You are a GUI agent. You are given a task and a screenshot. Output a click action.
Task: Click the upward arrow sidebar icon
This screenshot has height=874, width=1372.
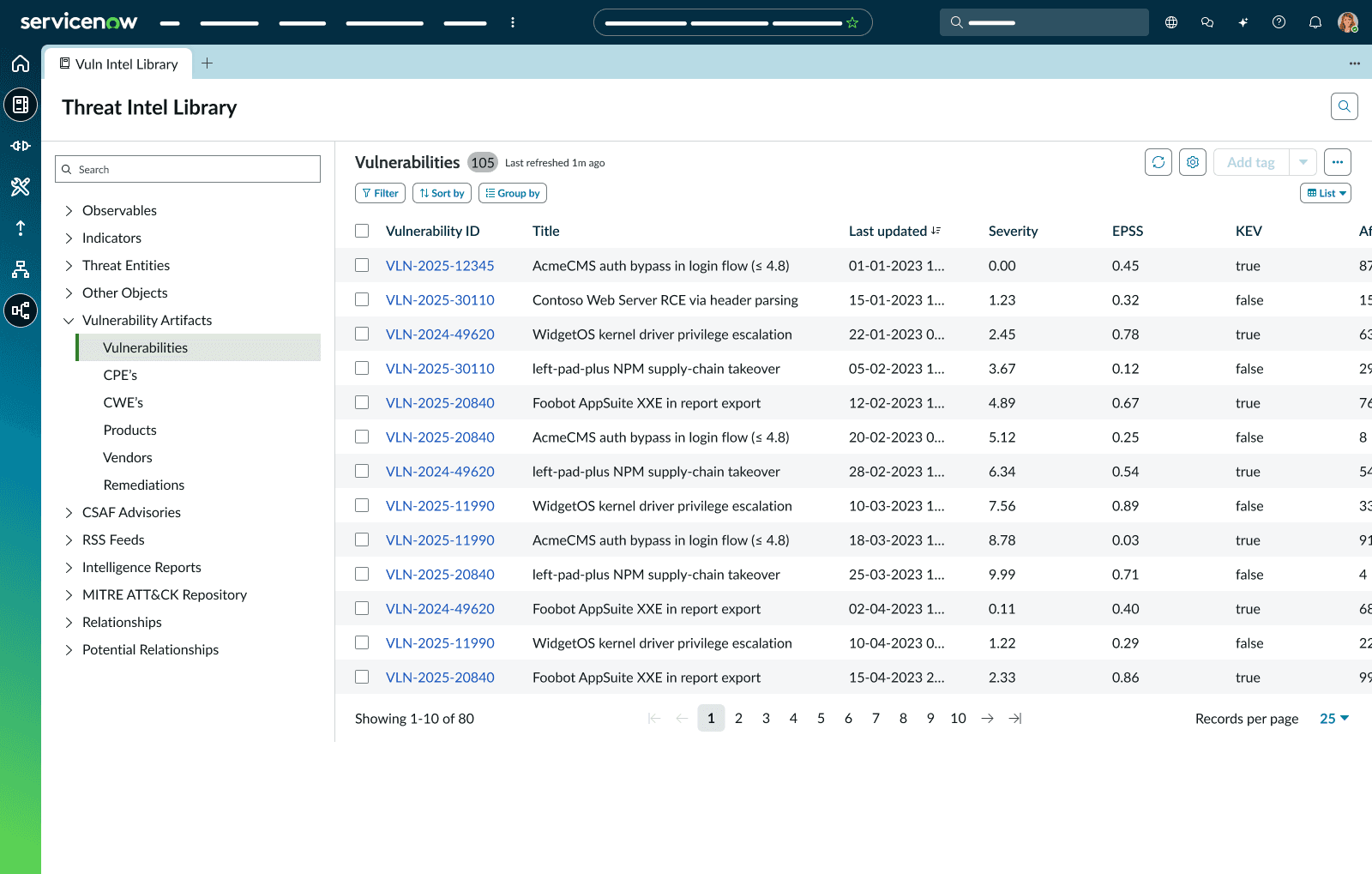(21, 228)
